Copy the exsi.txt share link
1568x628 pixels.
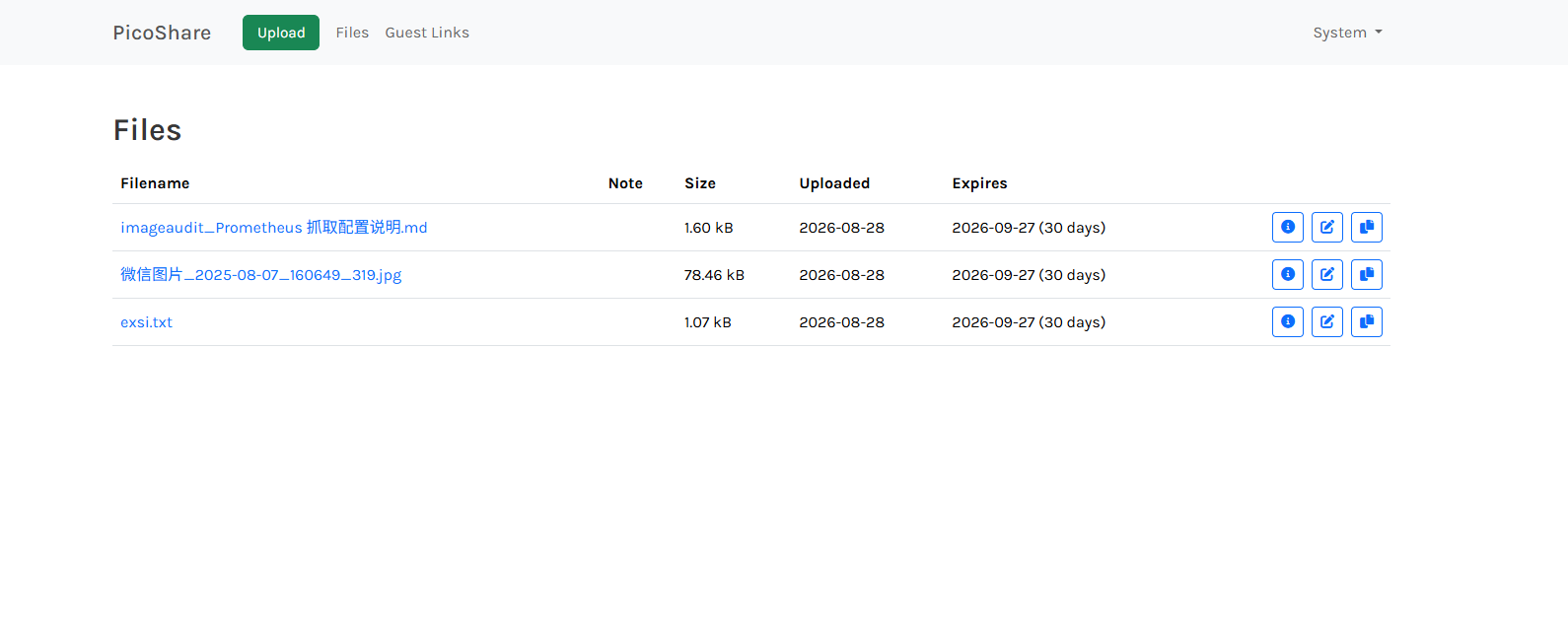(1367, 322)
